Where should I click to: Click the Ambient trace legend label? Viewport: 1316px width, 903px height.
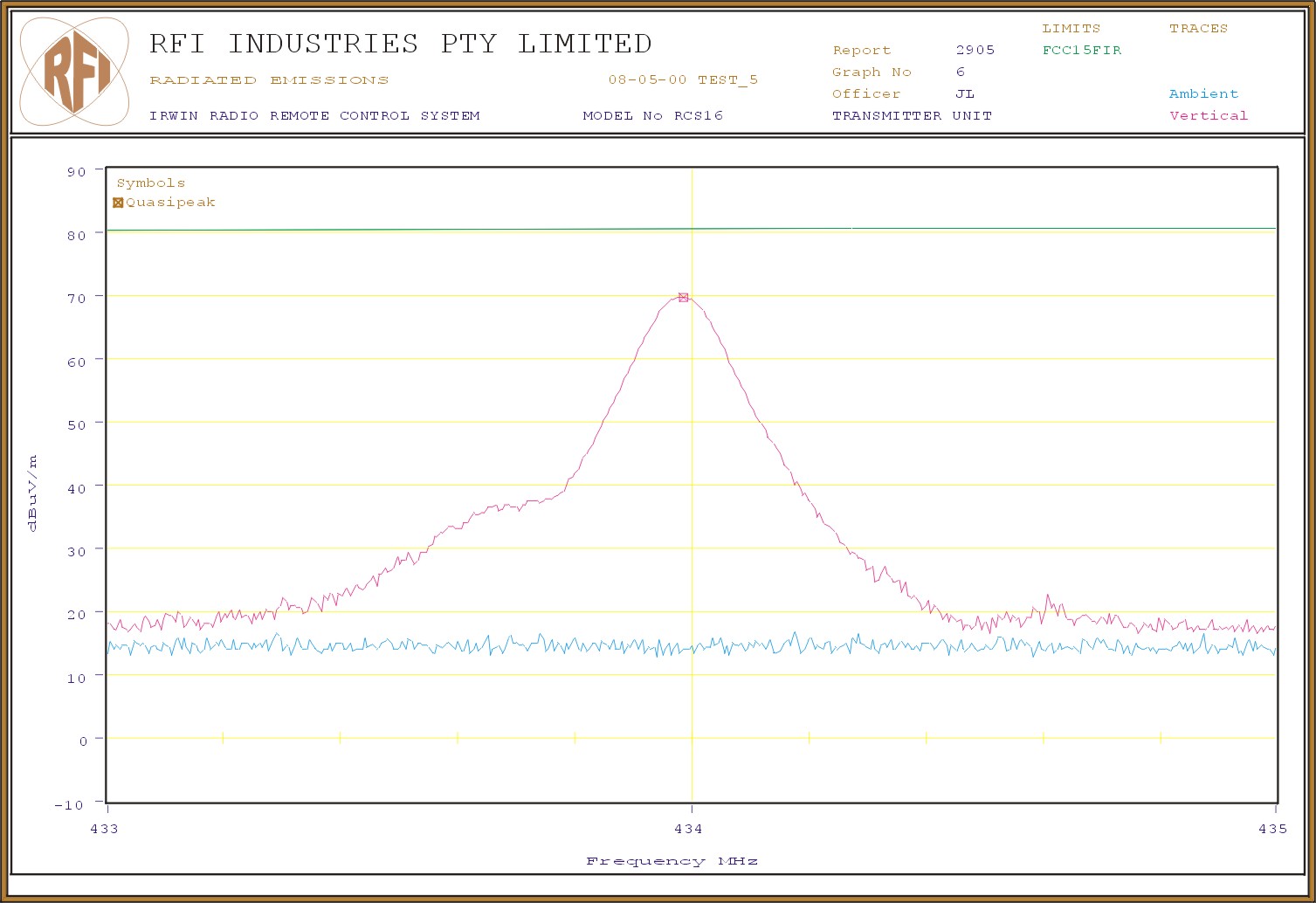click(x=1203, y=93)
